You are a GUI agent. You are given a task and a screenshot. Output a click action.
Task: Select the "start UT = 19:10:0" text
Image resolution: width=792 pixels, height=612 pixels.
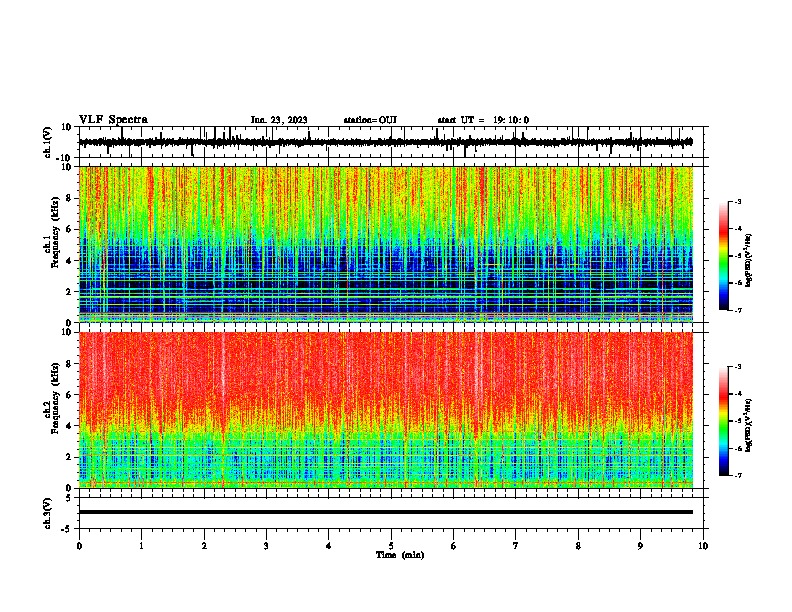tap(483, 120)
